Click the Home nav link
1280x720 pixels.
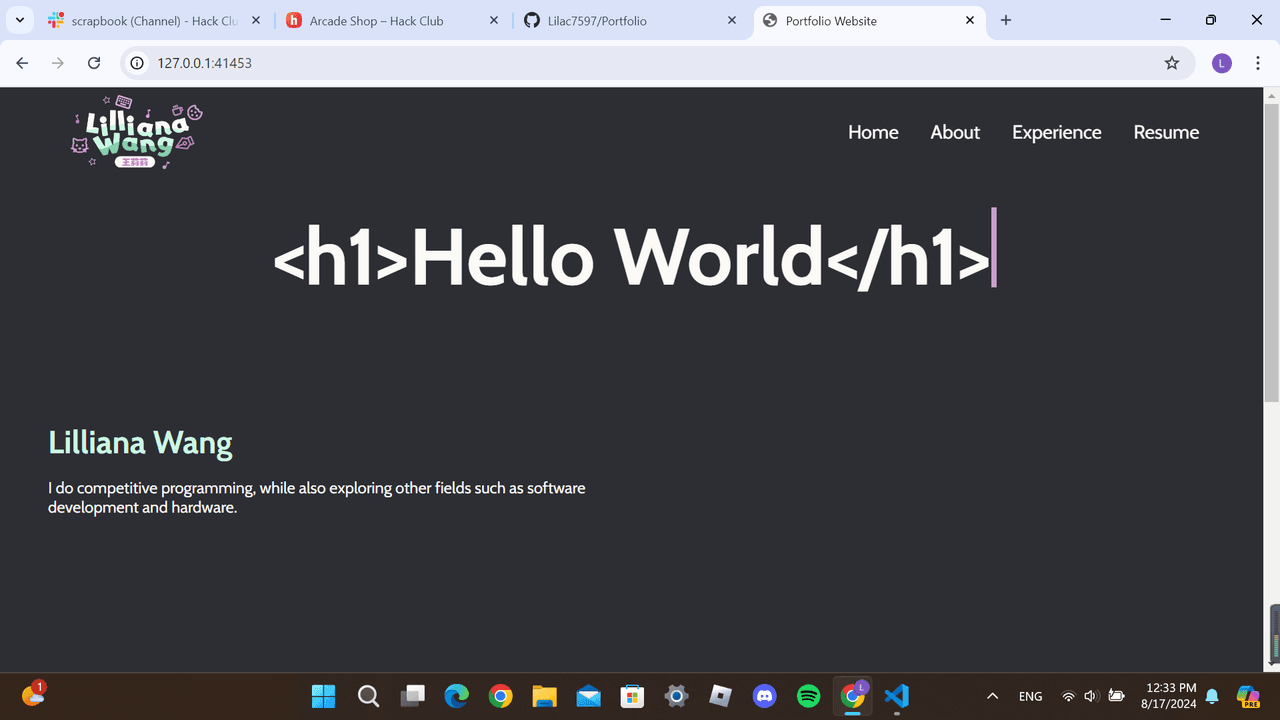tap(873, 132)
